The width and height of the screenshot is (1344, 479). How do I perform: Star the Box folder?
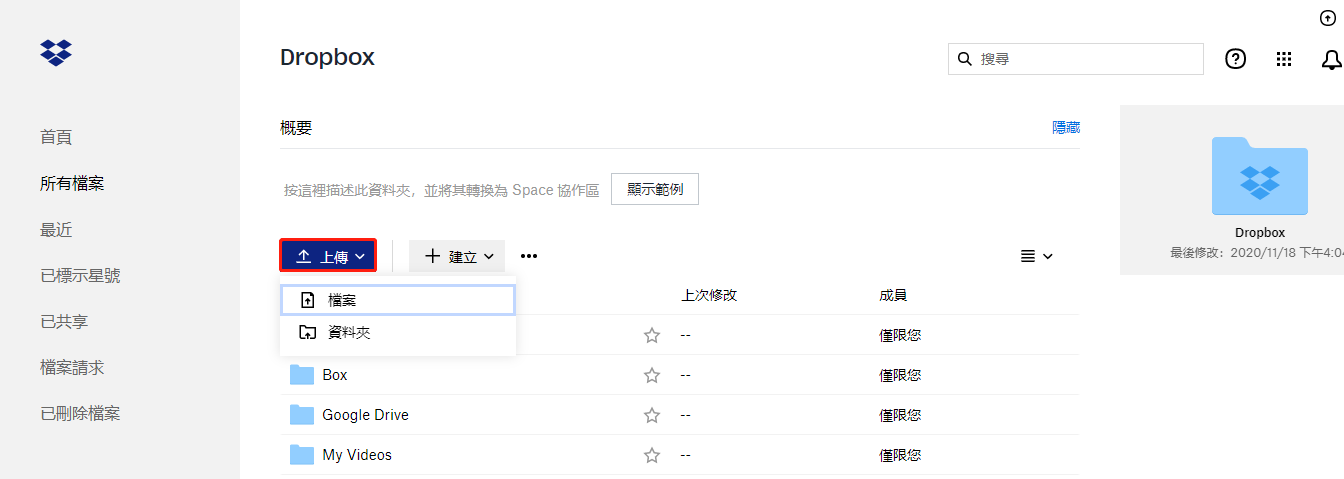pos(652,375)
